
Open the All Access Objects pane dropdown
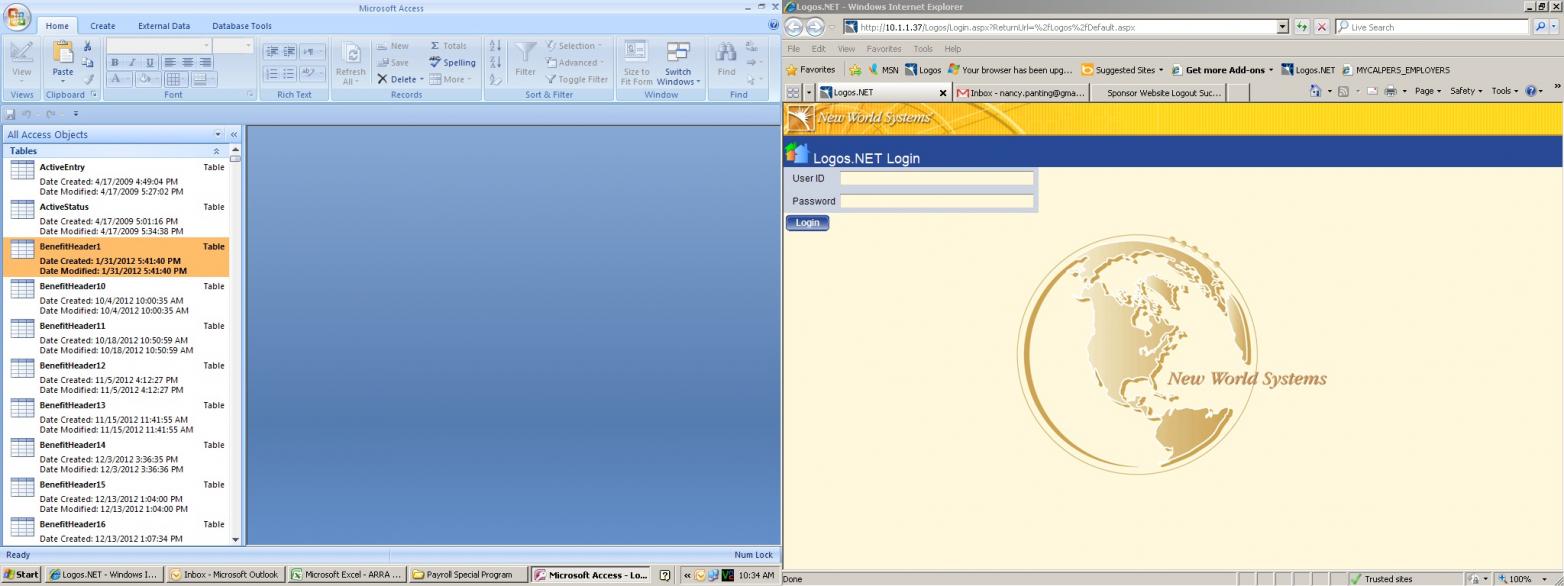click(218, 134)
